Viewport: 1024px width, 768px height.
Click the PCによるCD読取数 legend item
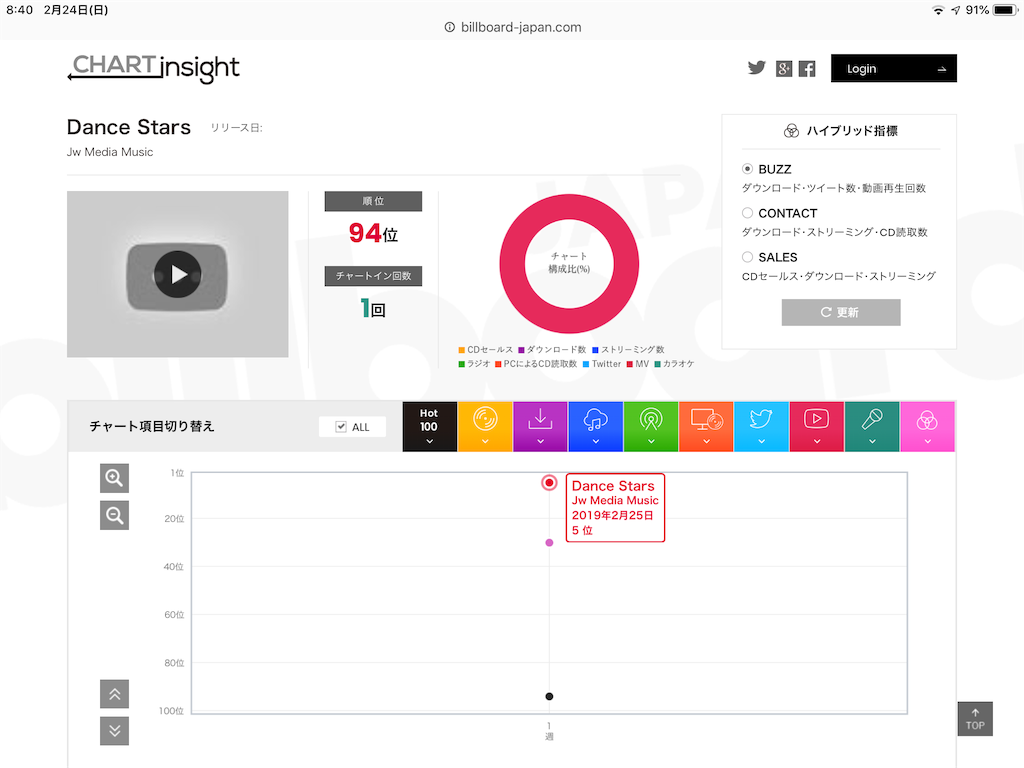(536, 364)
